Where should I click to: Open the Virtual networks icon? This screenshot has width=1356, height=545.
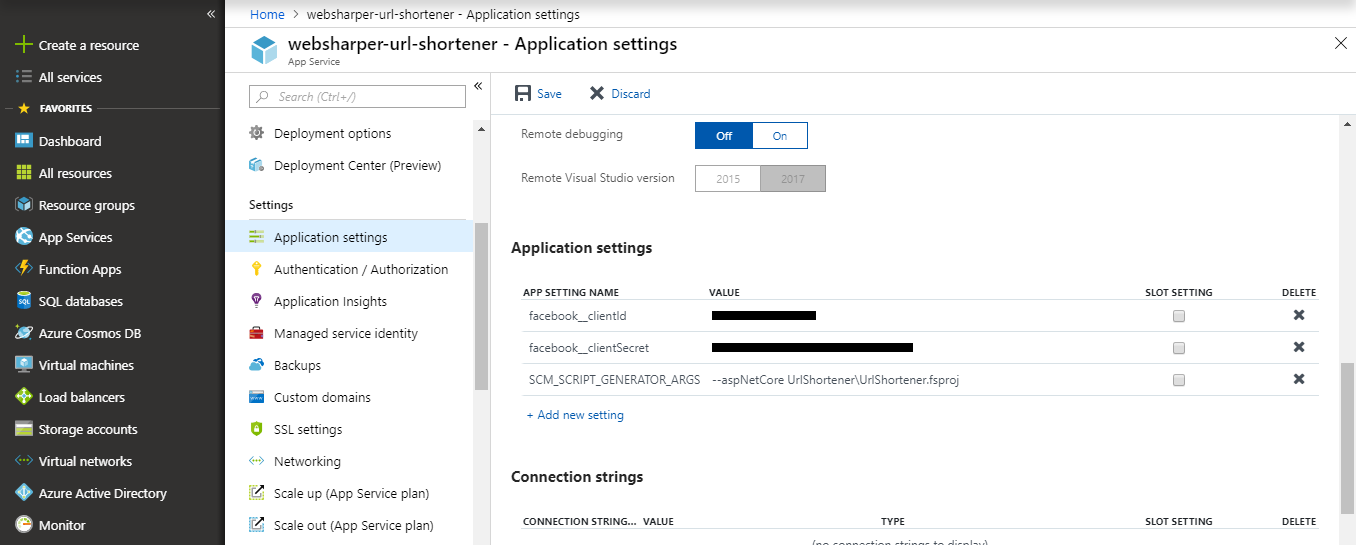click(24, 461)
